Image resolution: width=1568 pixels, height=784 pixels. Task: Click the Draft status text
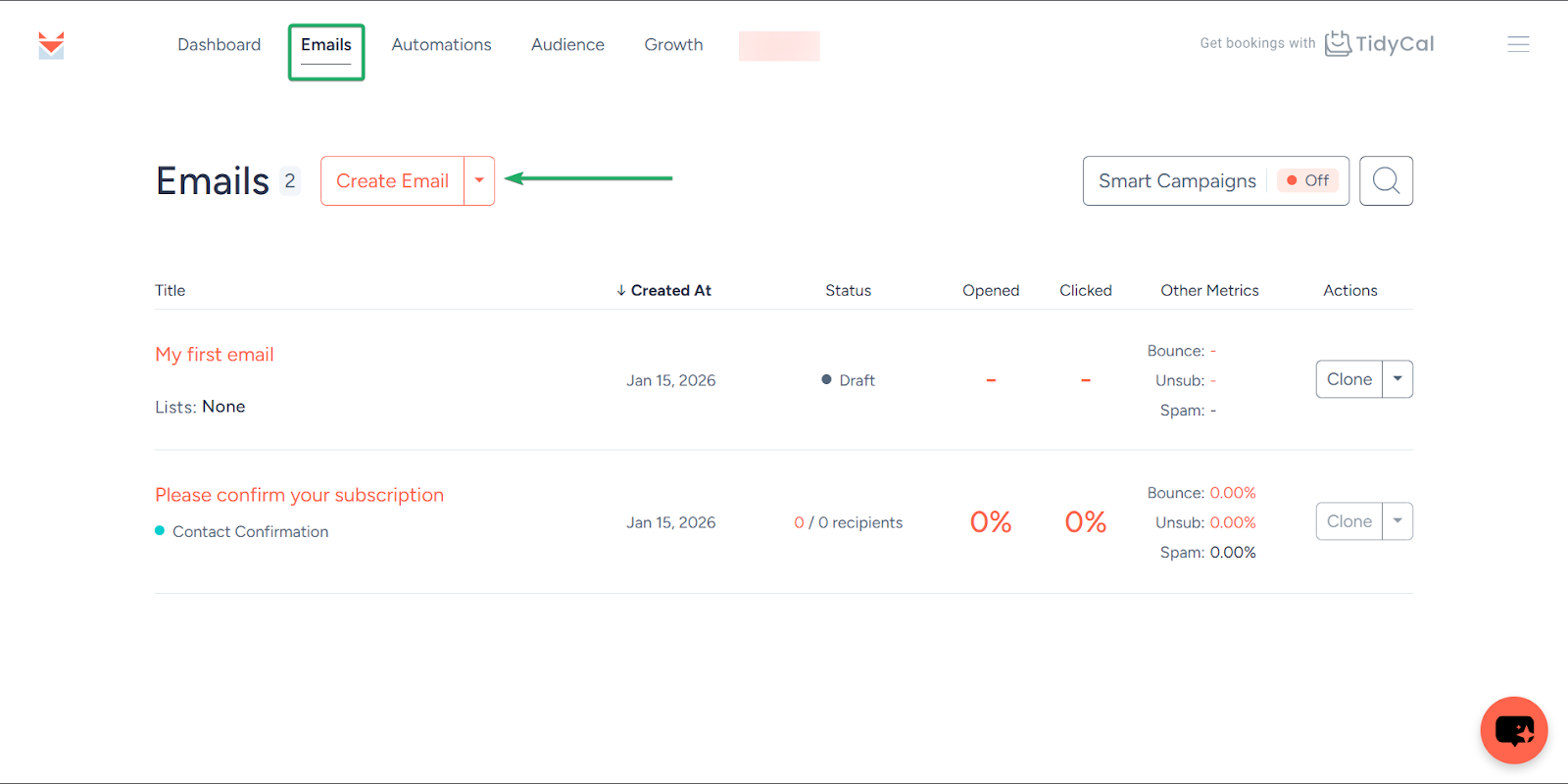click(857, 380)
